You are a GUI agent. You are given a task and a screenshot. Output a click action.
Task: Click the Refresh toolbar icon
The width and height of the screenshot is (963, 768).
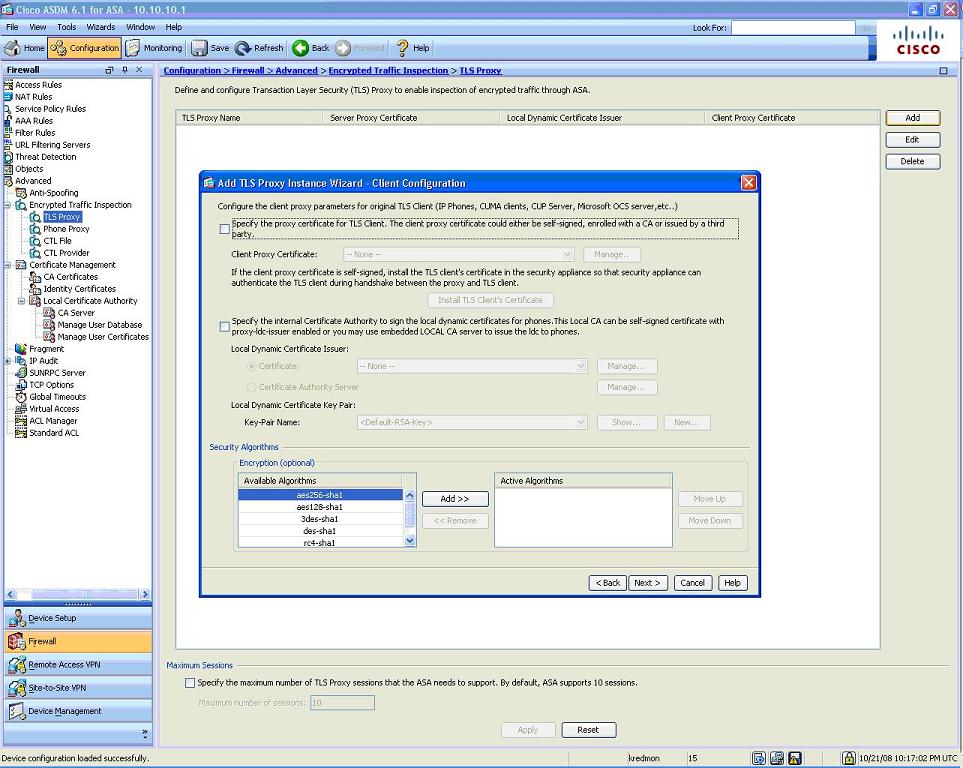(243, 48)
